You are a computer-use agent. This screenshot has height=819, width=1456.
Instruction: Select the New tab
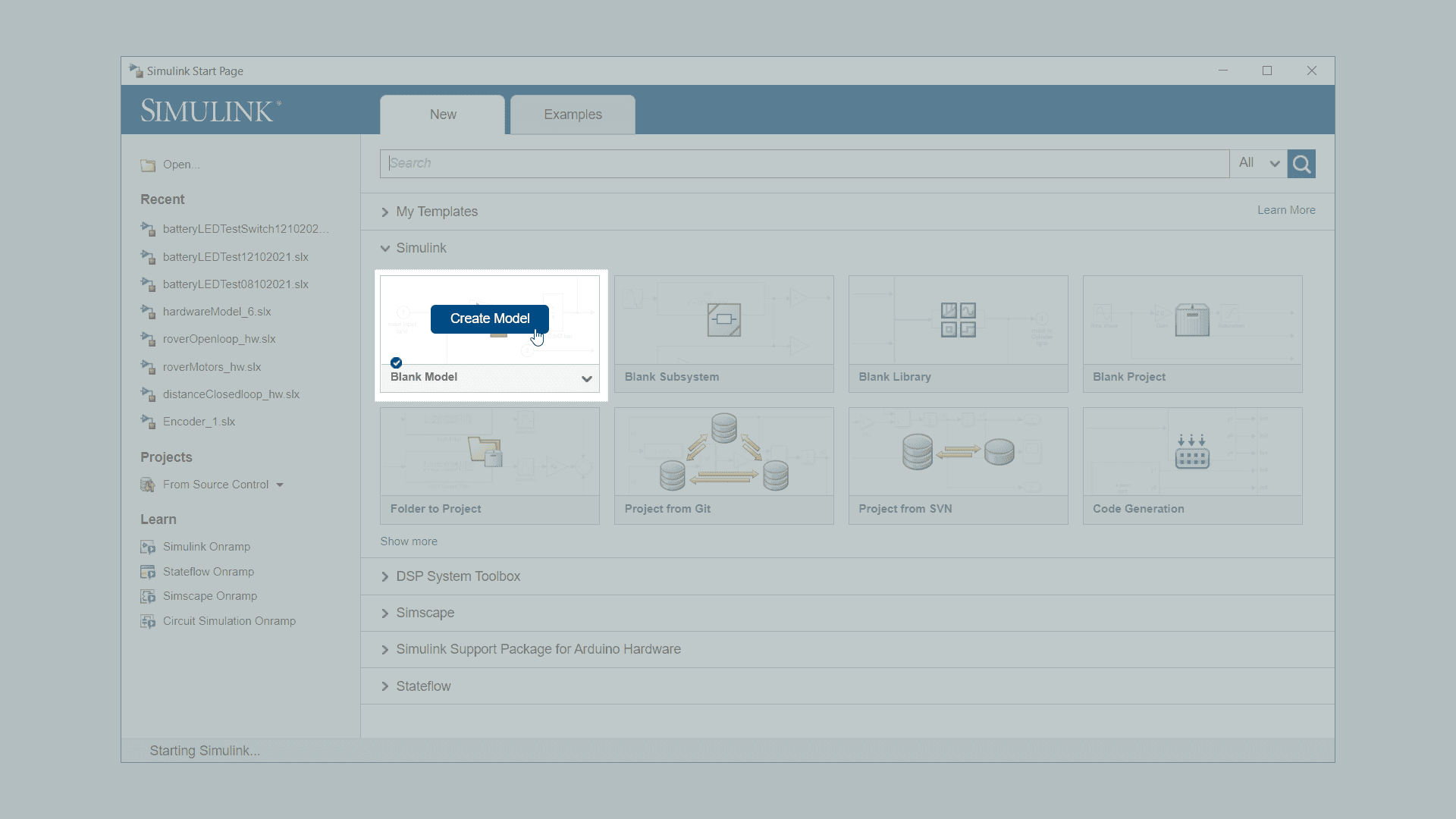[x=443, y=115]
